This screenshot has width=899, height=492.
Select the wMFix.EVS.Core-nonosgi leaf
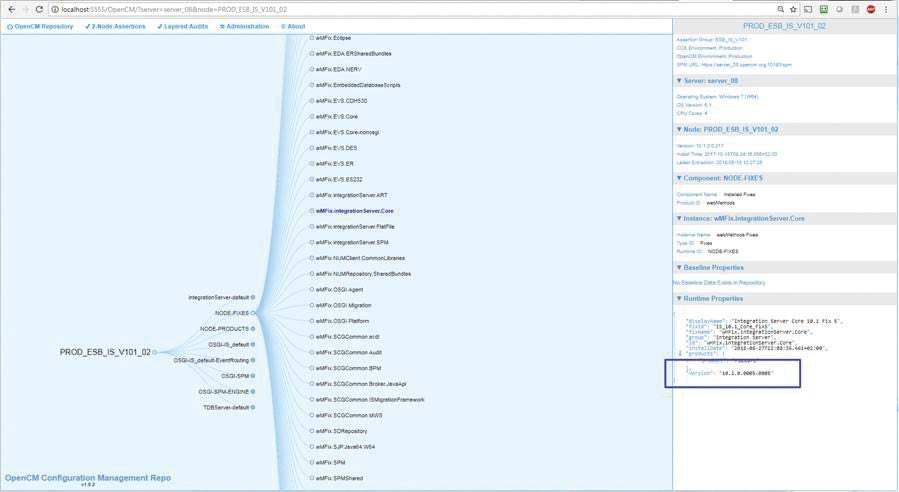(347, 132)
